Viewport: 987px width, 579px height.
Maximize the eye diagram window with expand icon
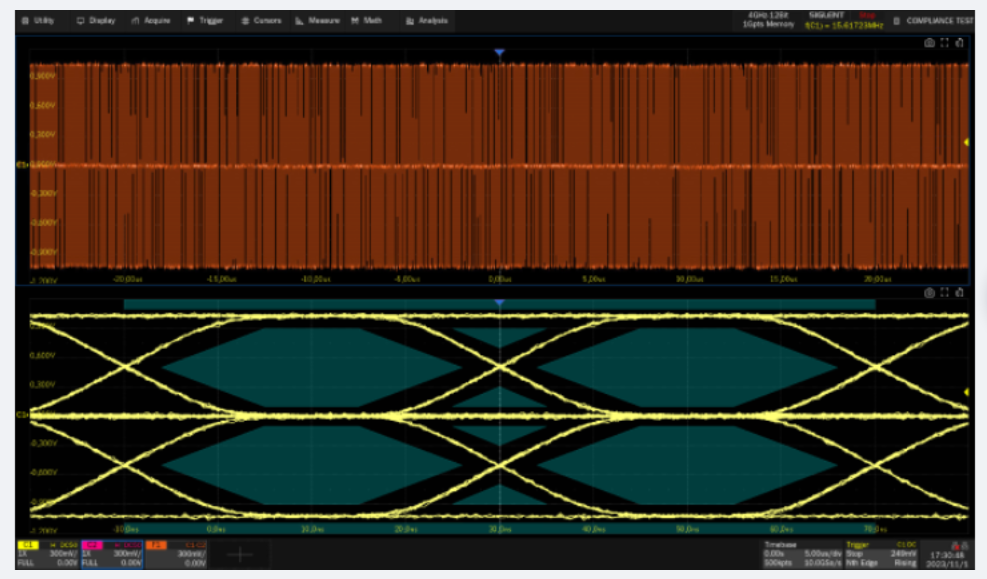(944, 293)
